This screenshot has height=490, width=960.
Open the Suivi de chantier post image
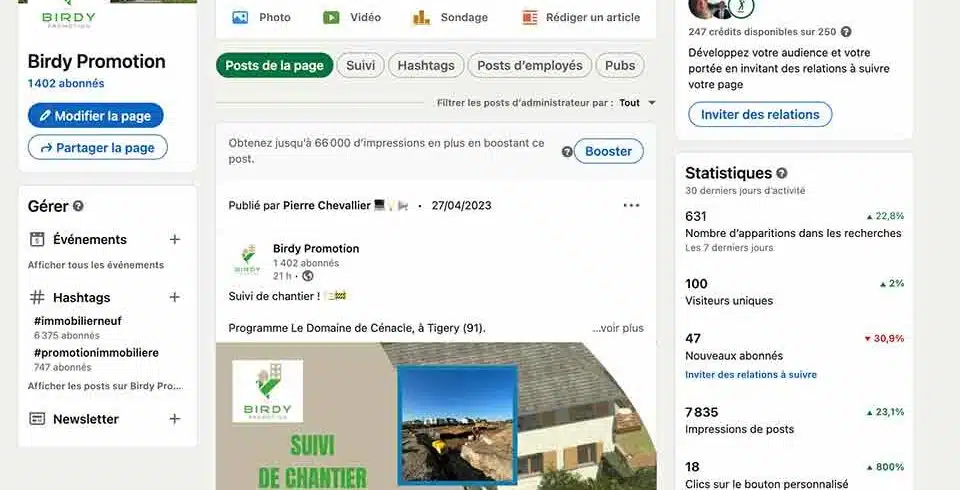436,416
